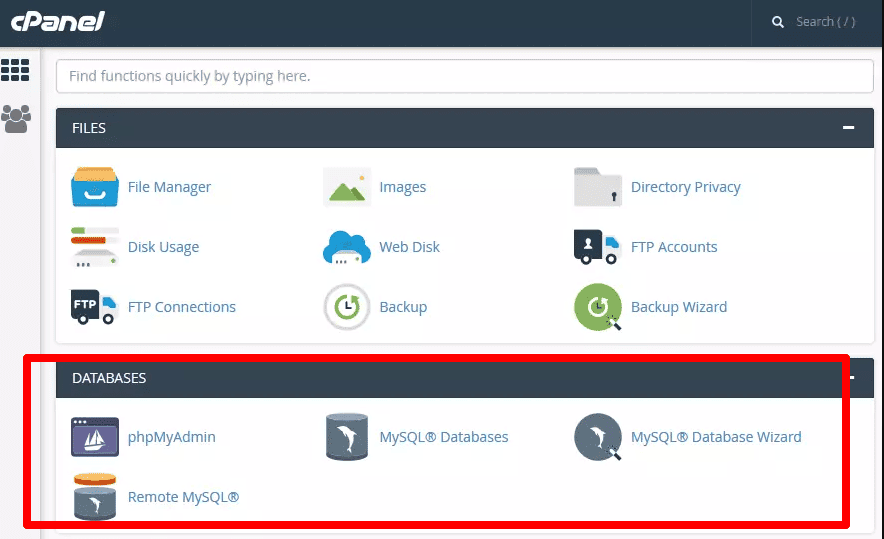This screenshot has width=884, height=539.
Task: Open FTP Accounts link
Action: click(x=674, y=247)
